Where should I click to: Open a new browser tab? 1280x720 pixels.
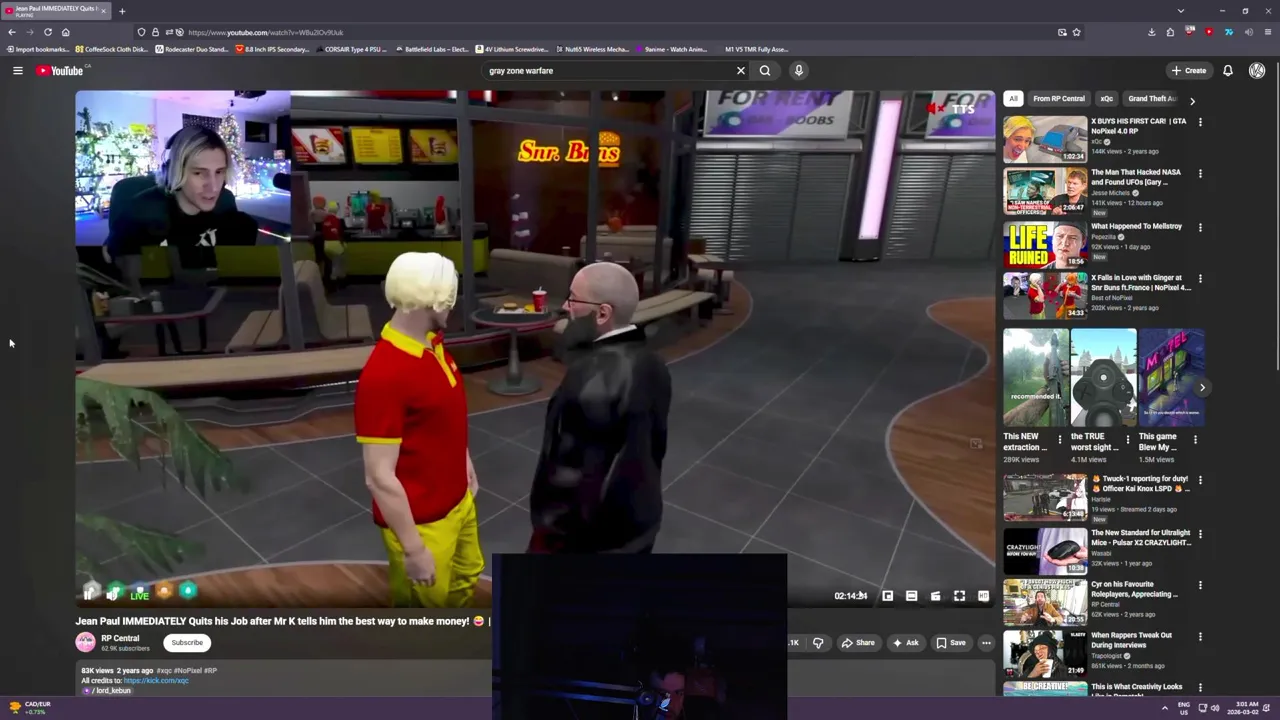[122, 11]
